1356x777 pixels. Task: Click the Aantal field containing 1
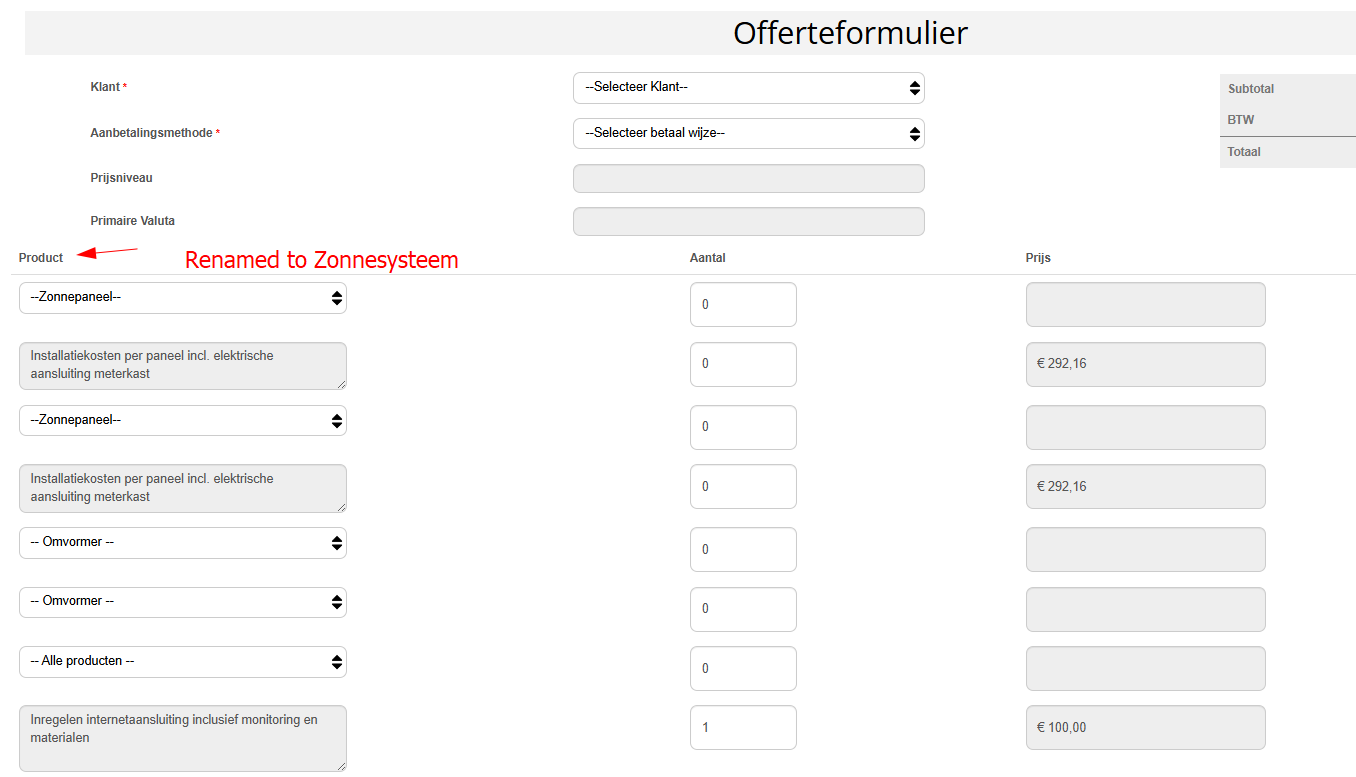tap(743, 728)
